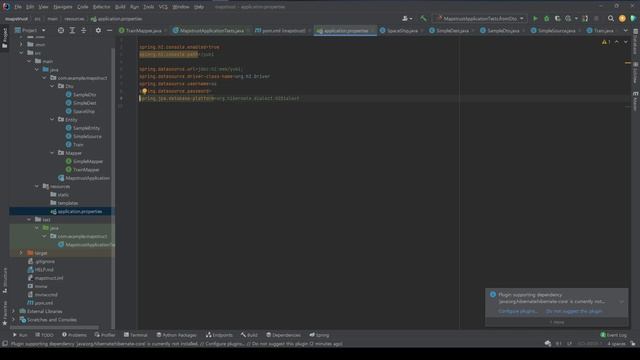The height and width of the screenshot is (360, 640).
Task: Build project with the hammer icon
Action: 423,18
